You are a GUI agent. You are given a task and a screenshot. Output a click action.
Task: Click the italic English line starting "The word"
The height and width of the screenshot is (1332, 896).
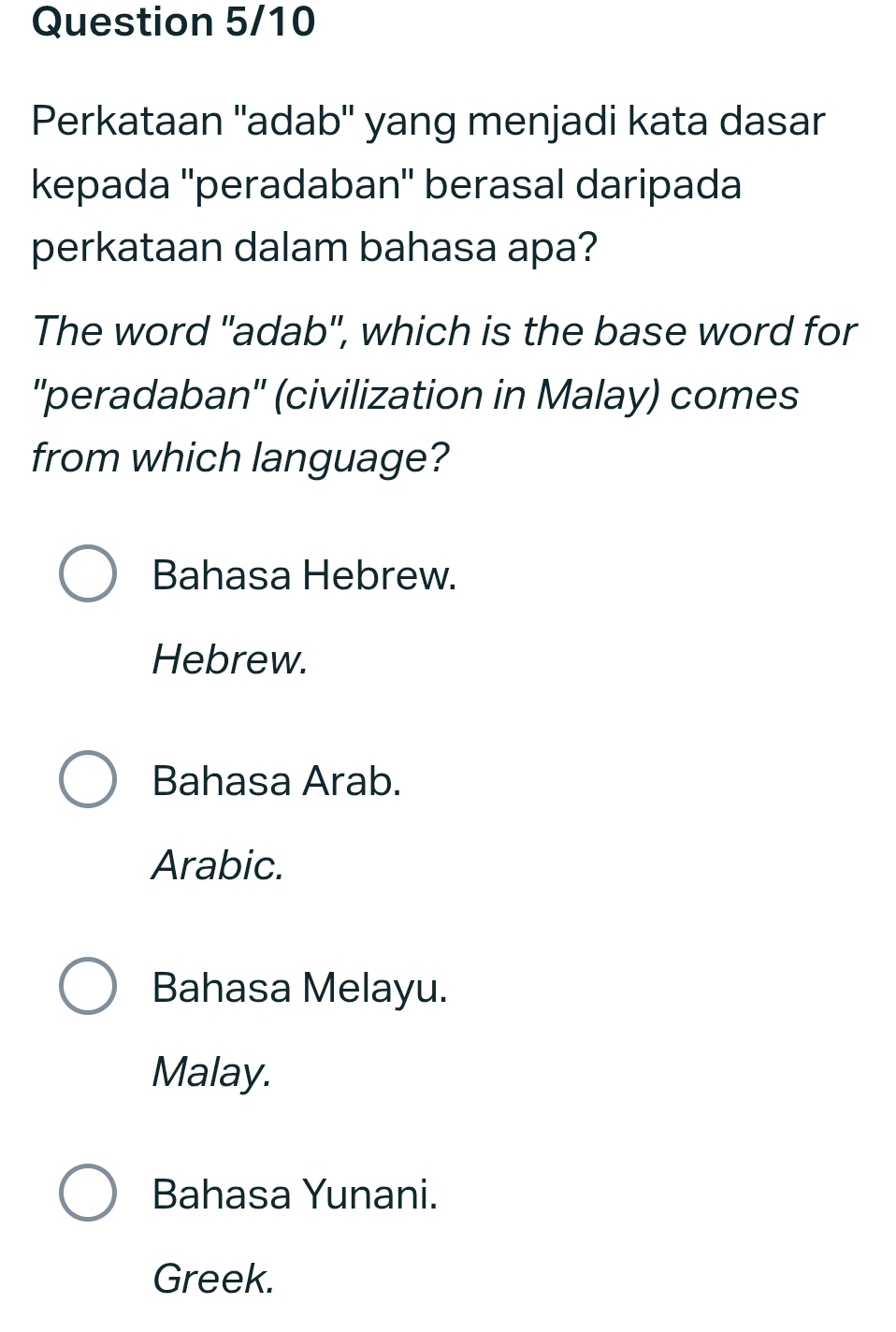click(443, 331)
